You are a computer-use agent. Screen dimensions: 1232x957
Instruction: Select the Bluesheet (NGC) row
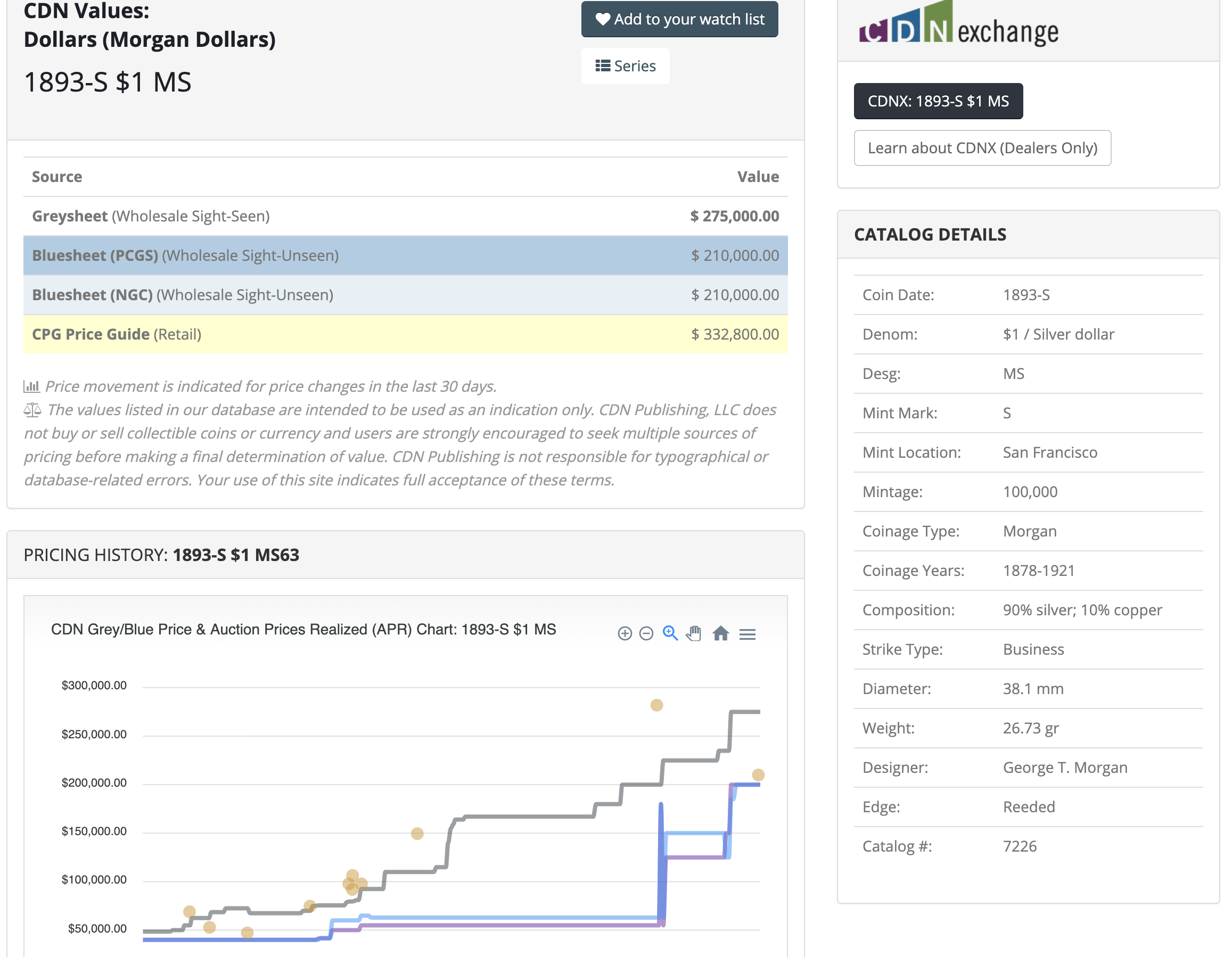(406, 295)
